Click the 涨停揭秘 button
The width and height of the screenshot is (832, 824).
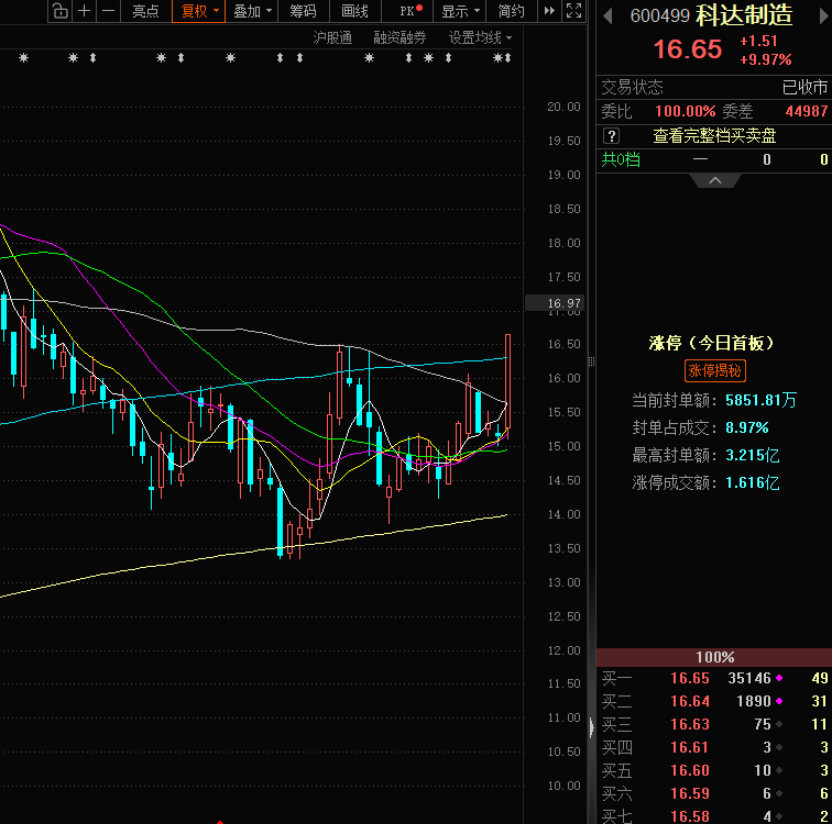[715, 370]
